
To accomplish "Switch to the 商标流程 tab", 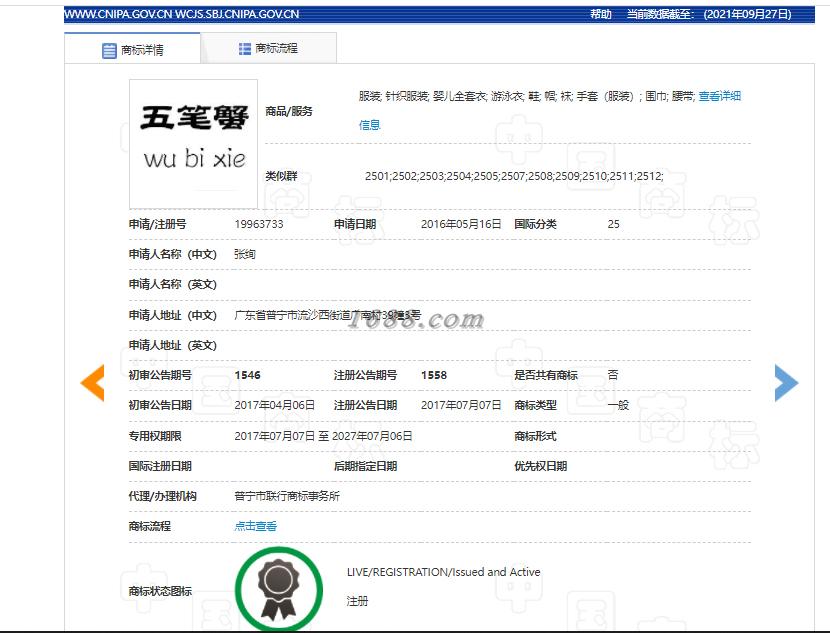I will coord(268,49).
